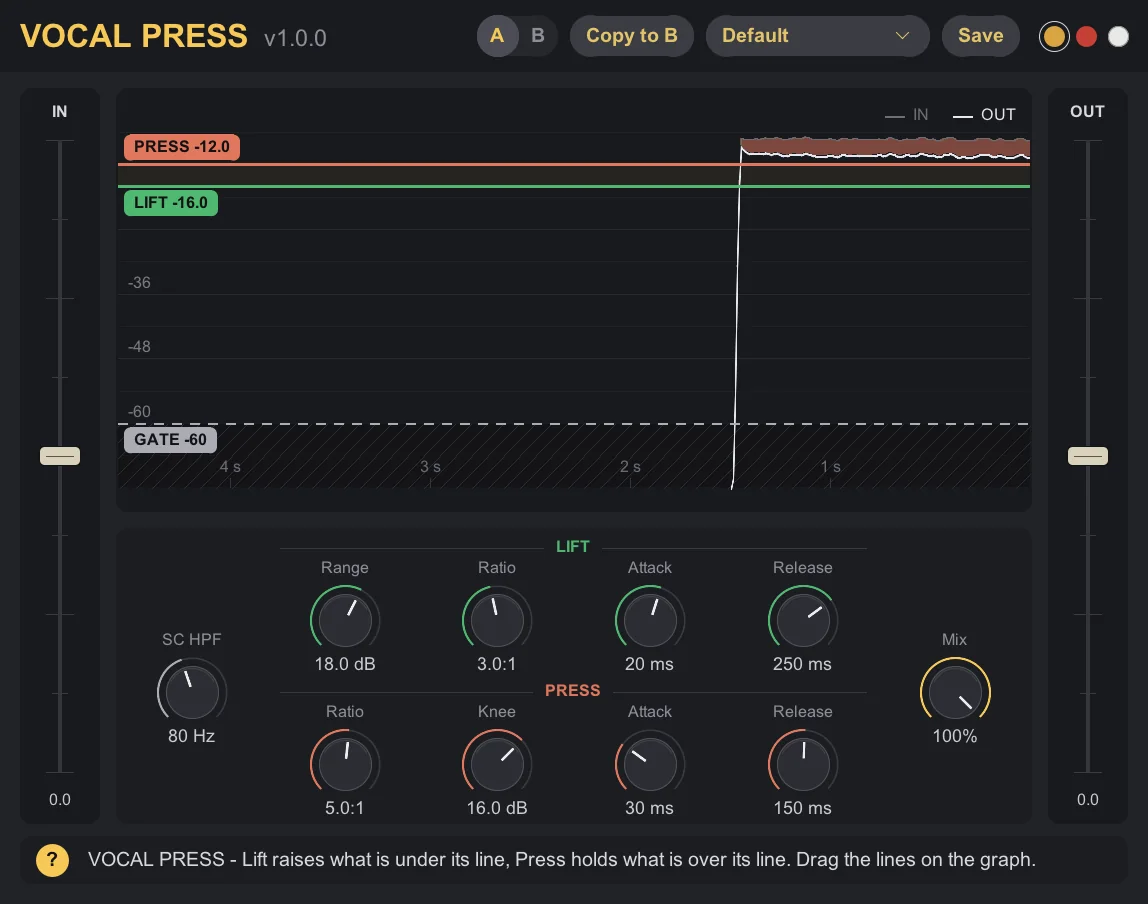Viewport: 1148px width, 904px height.
Task: Click the 16.0 dB knee value
Action: 497,808
